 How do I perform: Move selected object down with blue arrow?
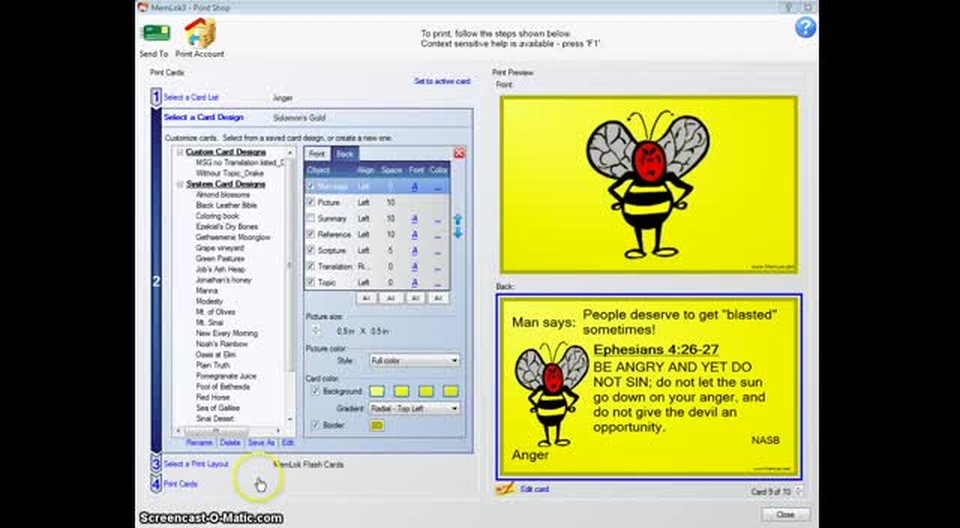[458, 233]
